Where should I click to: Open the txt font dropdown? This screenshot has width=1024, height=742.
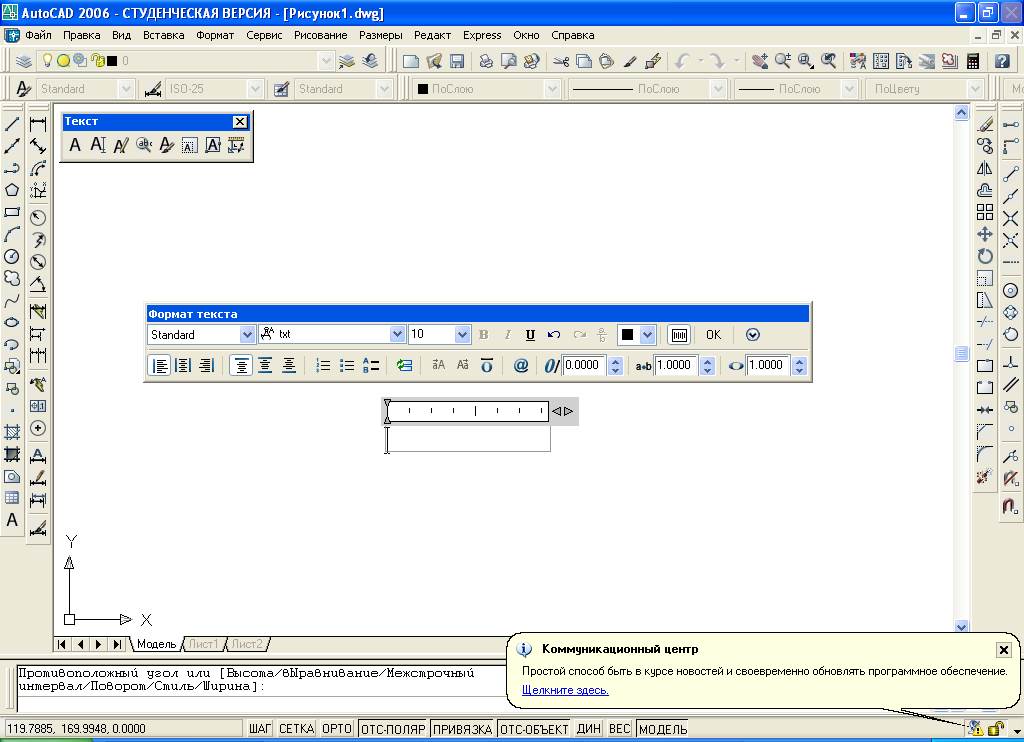click(x=397, y=334)
